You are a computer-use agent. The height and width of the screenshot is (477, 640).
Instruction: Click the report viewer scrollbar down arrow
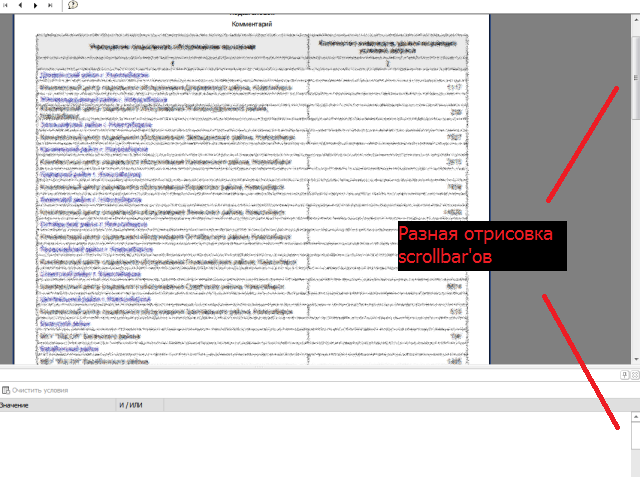636,359
